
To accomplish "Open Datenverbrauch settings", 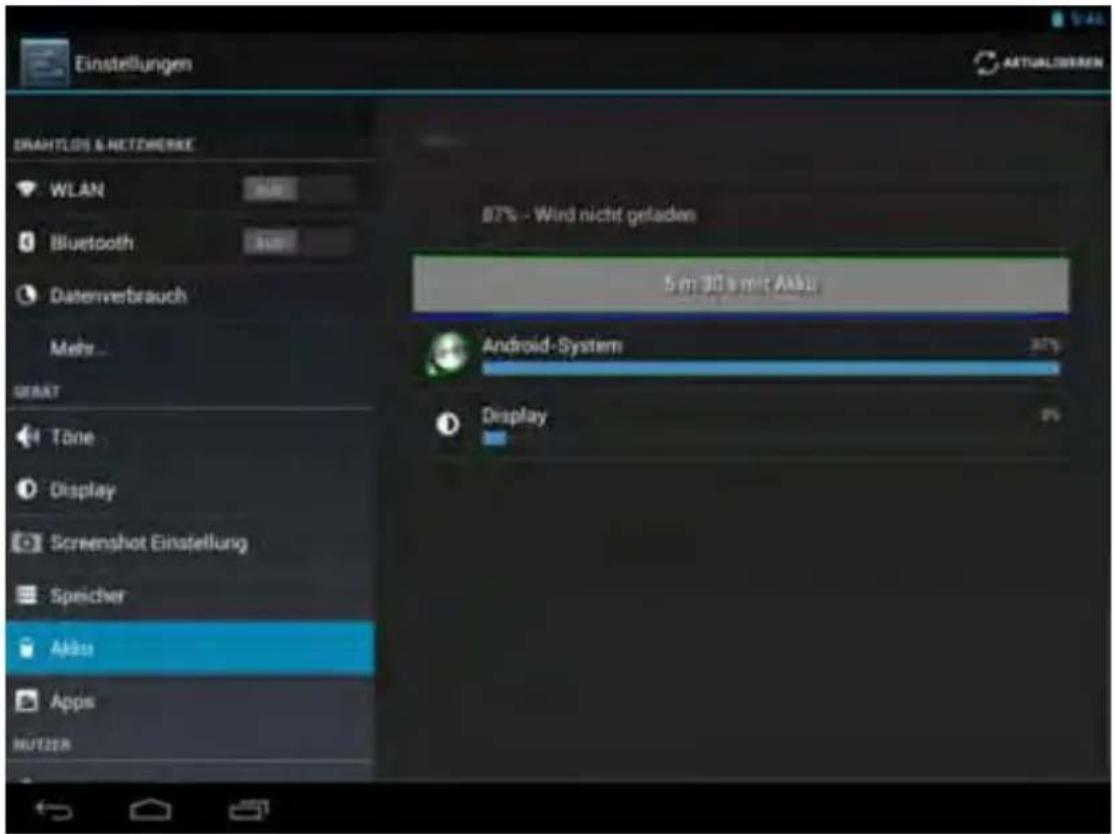I will click(x=189, y=295).
